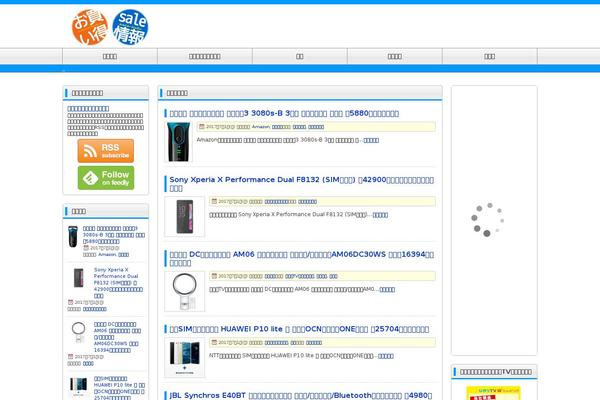Click the Amazon tag in the left sidebar 3080s-B entry
Screen dimensions: 600x400
tap(107, 255)
